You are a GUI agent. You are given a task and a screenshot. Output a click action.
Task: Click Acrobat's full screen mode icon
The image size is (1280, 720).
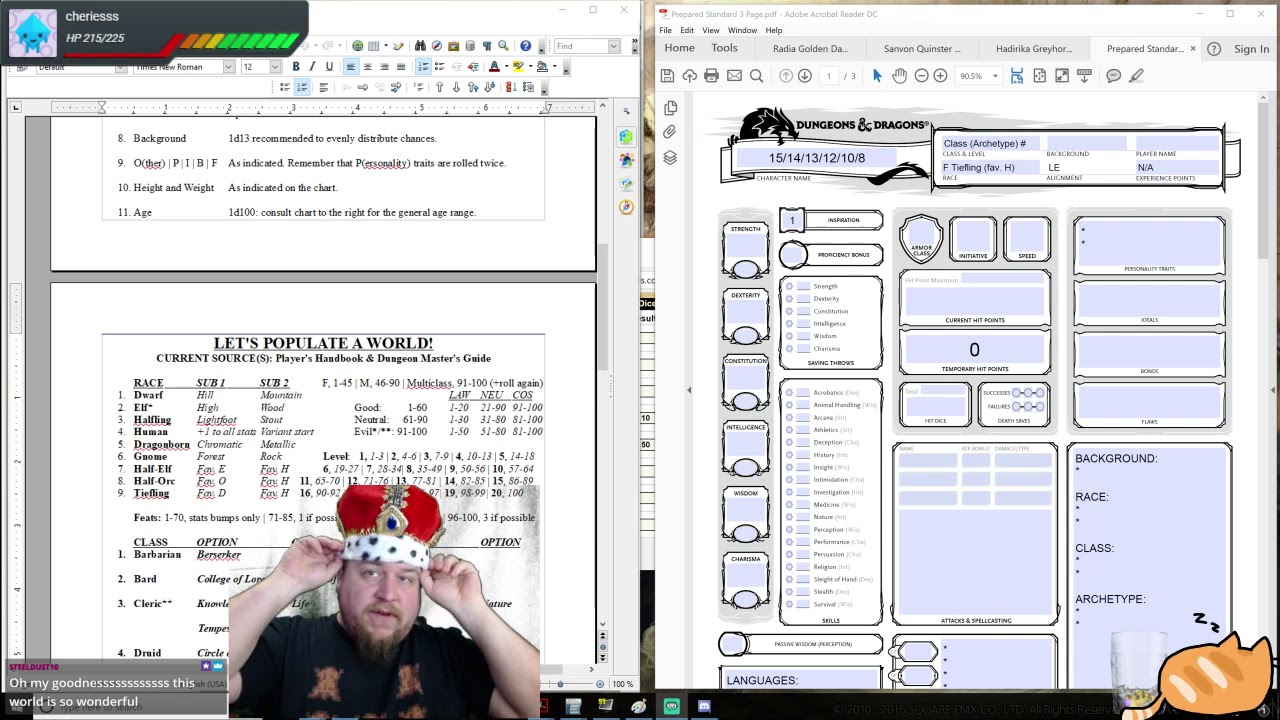pos(1062,76)
